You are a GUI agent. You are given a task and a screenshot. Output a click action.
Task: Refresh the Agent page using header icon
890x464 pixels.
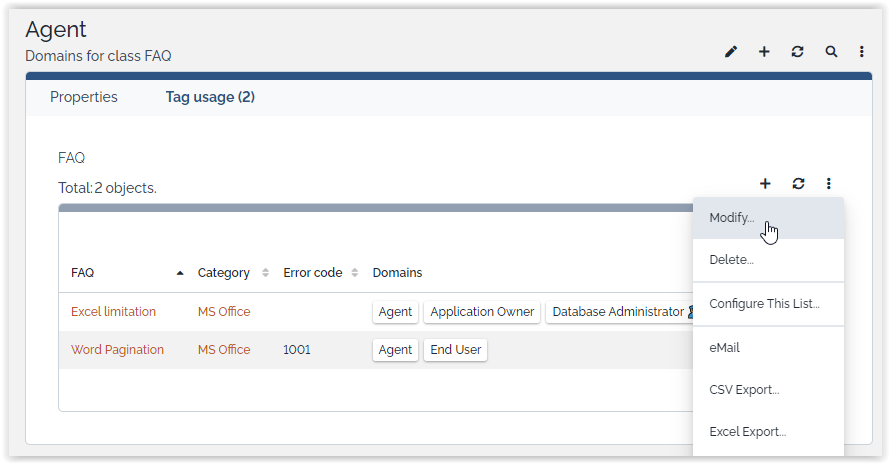click(x=797, y=52)
